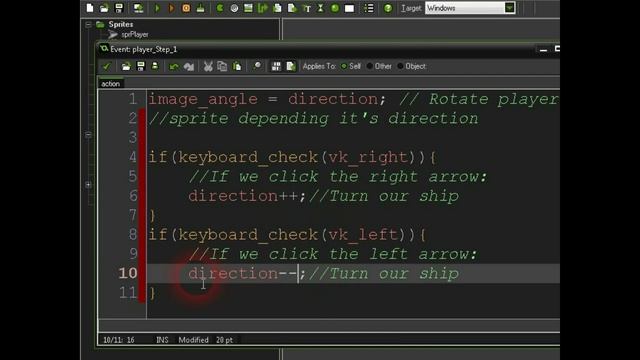Paste code in the editor toolbar
The height and width of the screenshot is (360, 640).
237,66
